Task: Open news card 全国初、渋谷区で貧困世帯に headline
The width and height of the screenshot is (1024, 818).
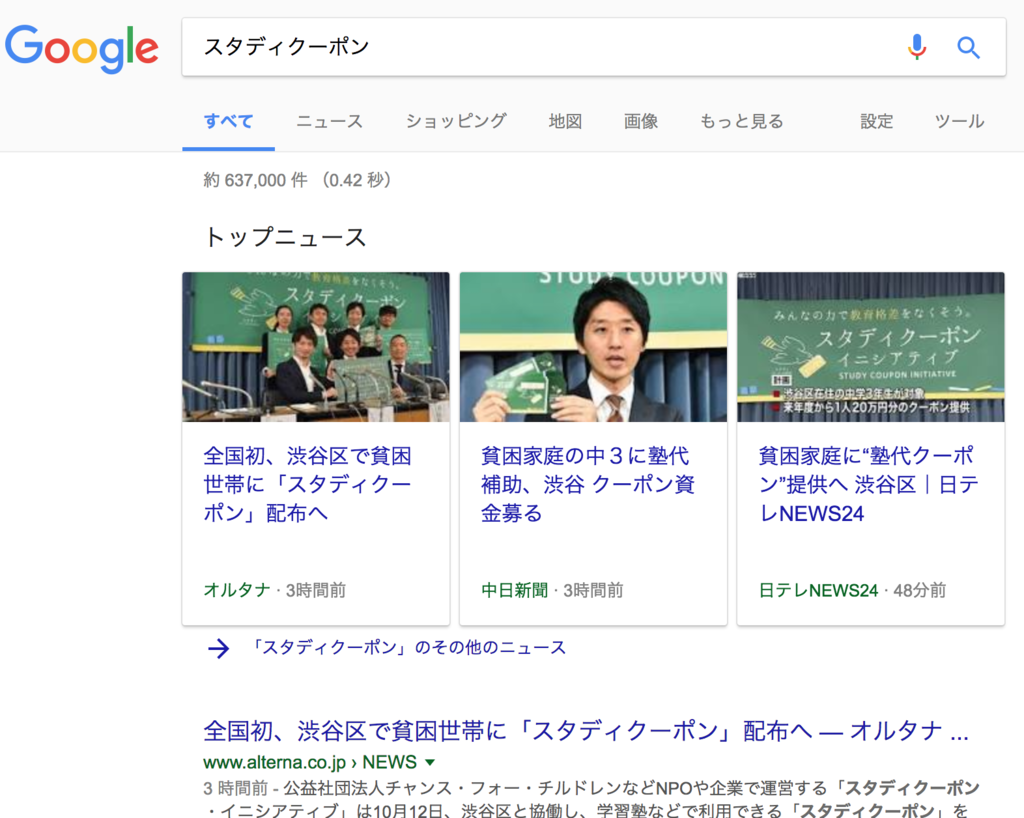Action: click(308, 484)
